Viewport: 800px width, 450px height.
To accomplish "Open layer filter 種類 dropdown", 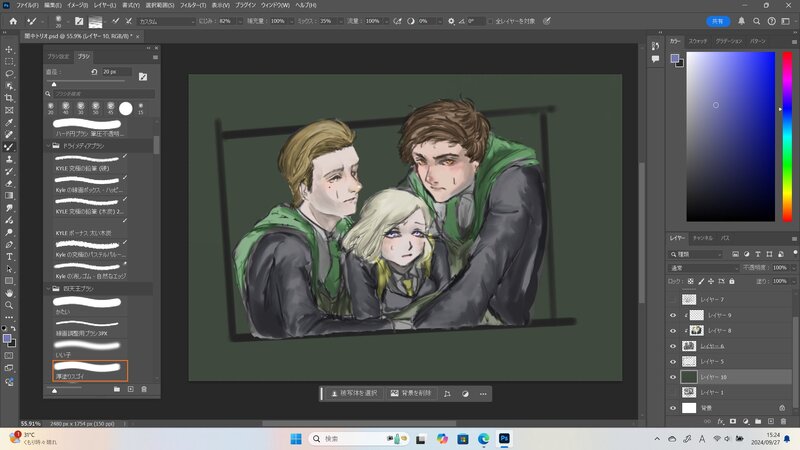I will point(696,254).
